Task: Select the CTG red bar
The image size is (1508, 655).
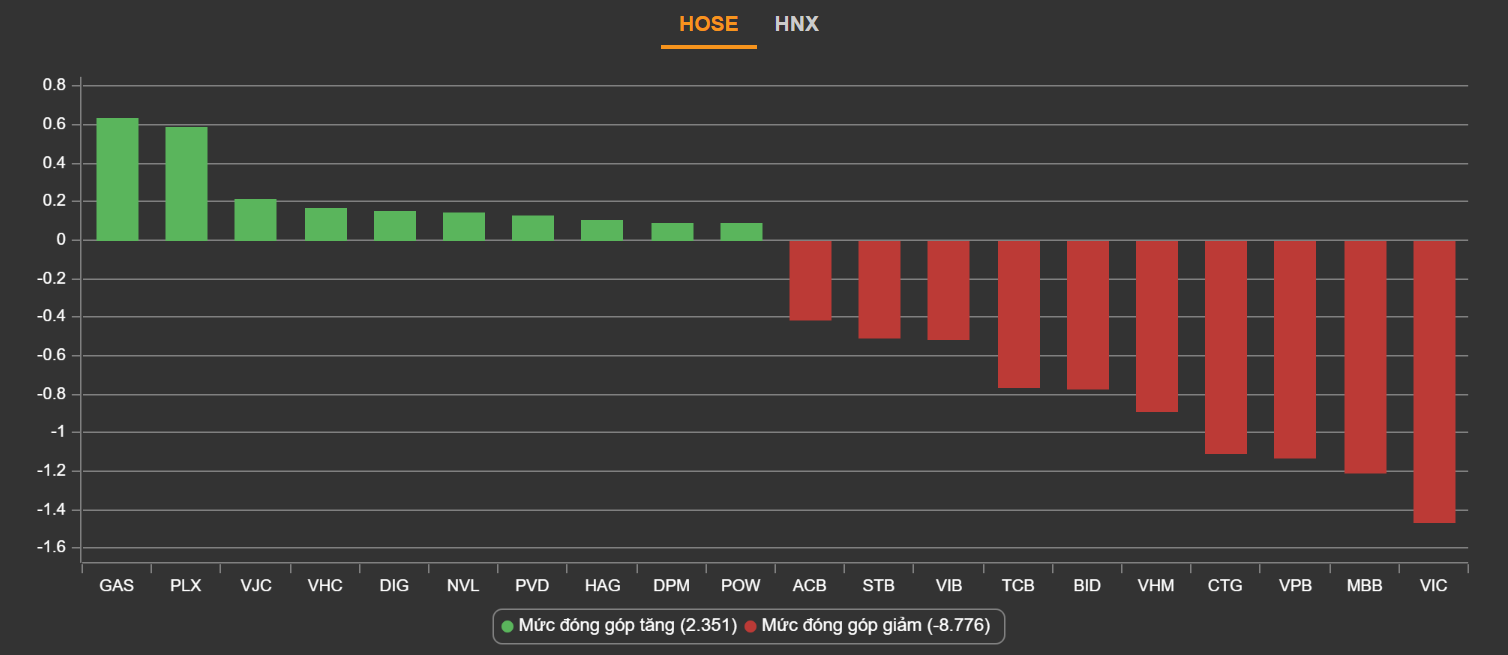Action: tap(1225, 347)
